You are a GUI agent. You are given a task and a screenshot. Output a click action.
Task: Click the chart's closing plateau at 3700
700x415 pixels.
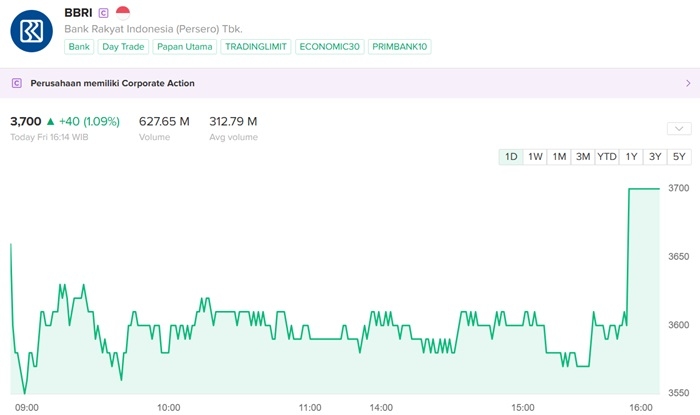[x=644, y=189]
